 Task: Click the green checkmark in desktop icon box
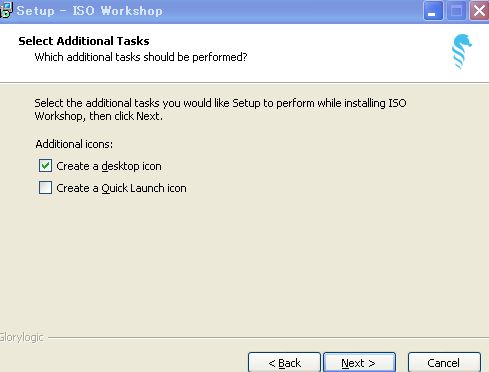click(45, 165)
